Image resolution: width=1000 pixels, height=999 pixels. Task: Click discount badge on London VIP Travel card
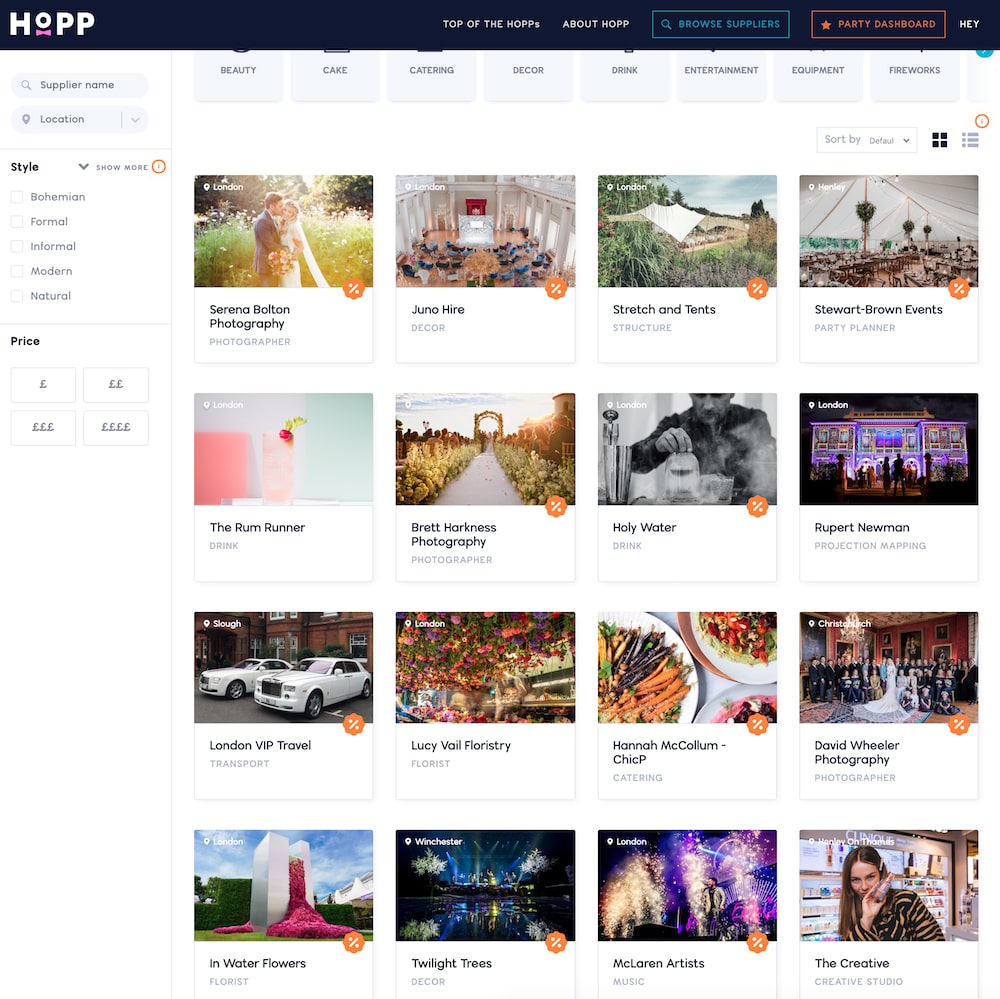click(x=353, y=725)
